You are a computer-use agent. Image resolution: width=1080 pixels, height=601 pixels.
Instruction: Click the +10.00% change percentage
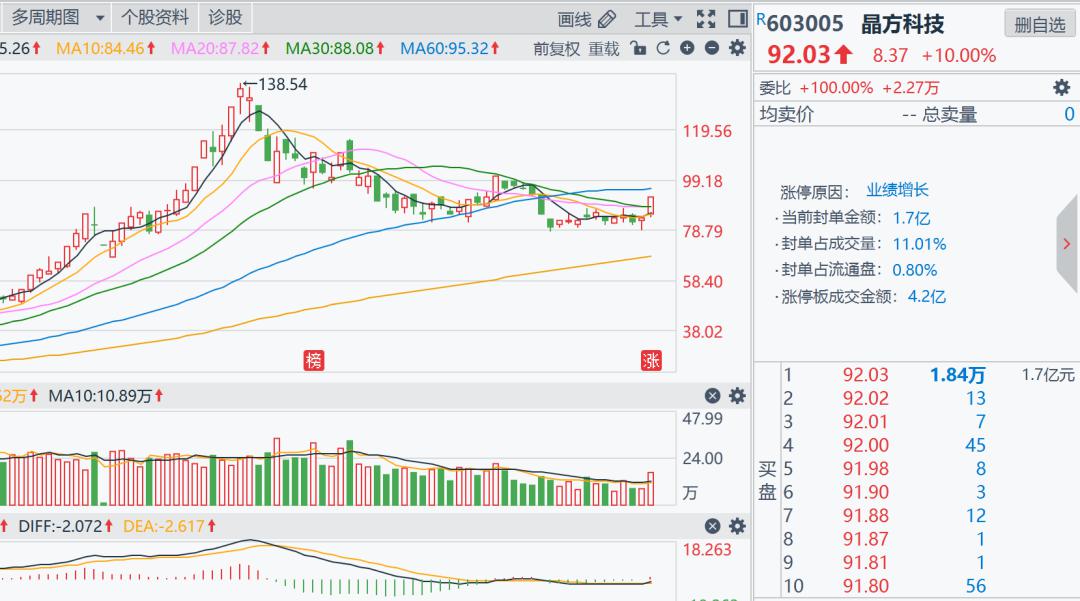coord(959,55)
